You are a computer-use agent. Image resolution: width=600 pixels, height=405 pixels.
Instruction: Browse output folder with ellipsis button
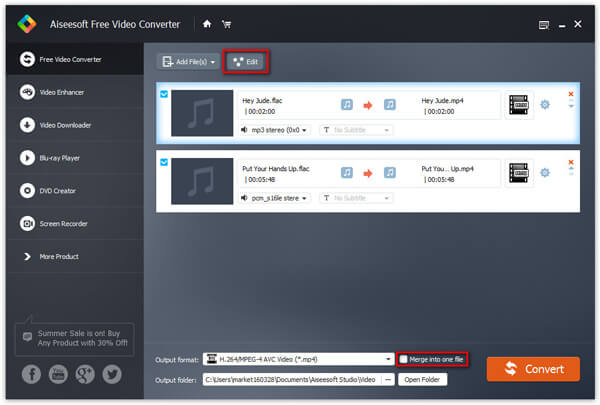click(x=388, y=380)
